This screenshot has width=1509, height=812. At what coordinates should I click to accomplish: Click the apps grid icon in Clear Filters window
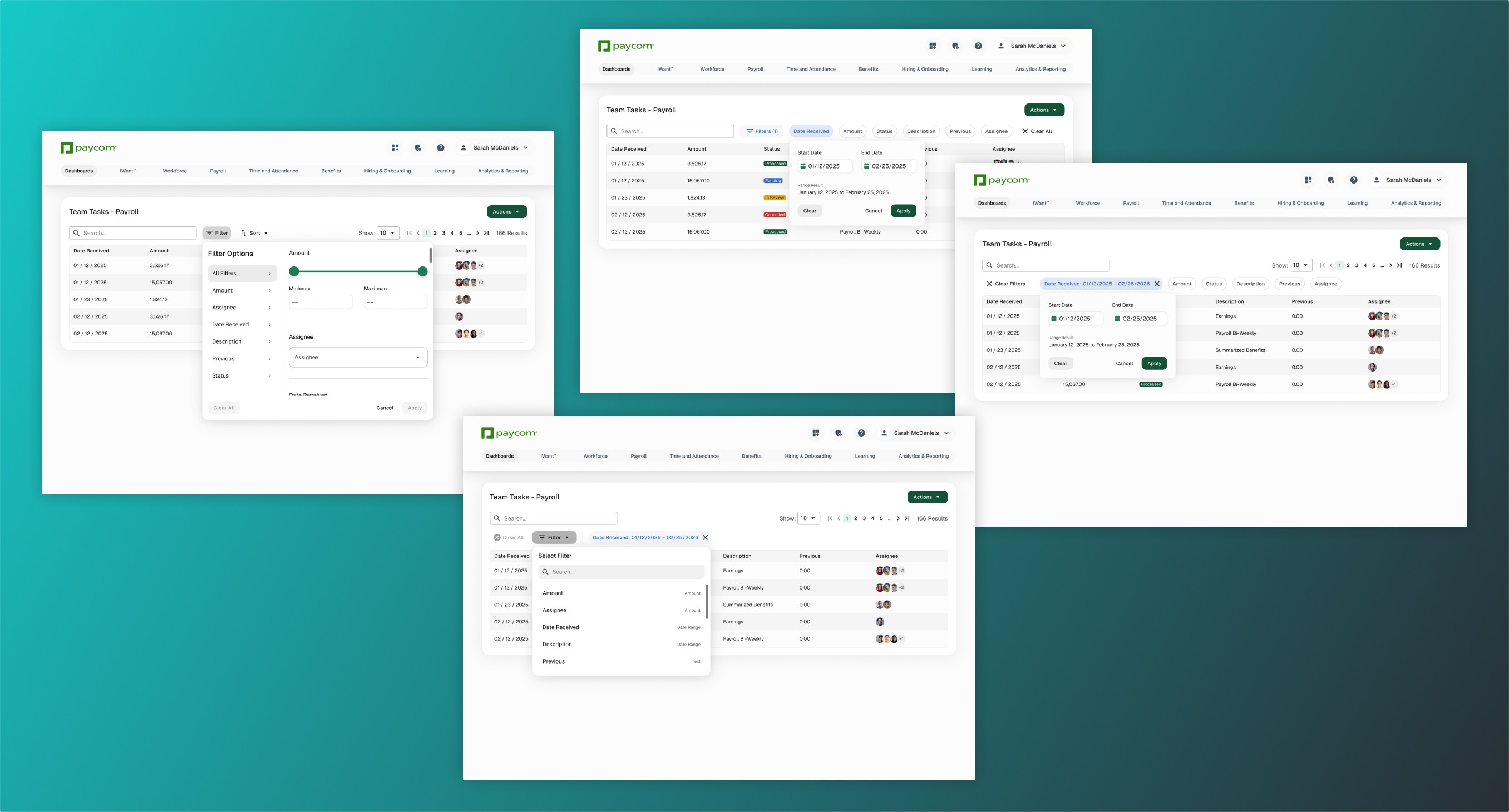point(1308,180)
